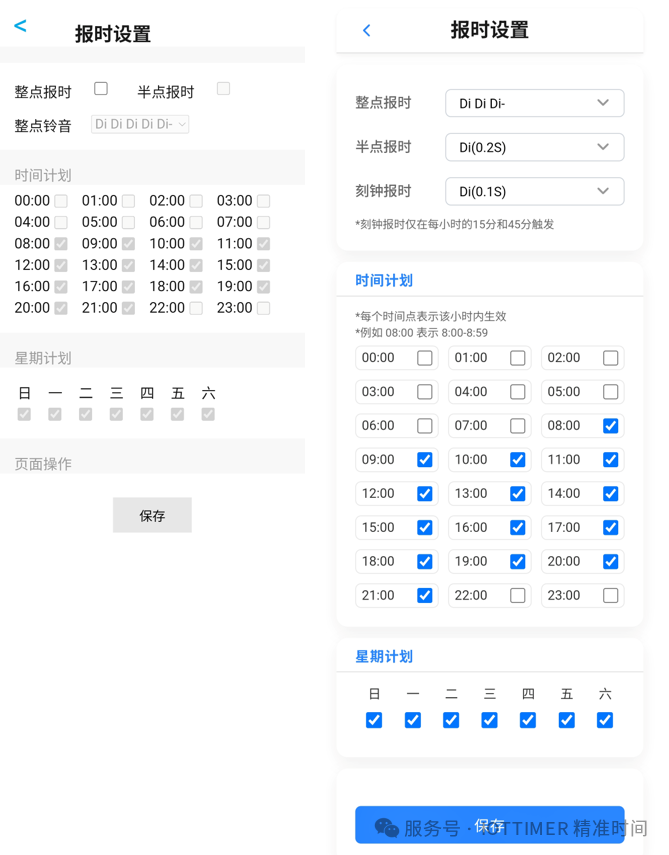
Task: Toggle 08:00 checkbox in left panel
Action: [61, 244]
